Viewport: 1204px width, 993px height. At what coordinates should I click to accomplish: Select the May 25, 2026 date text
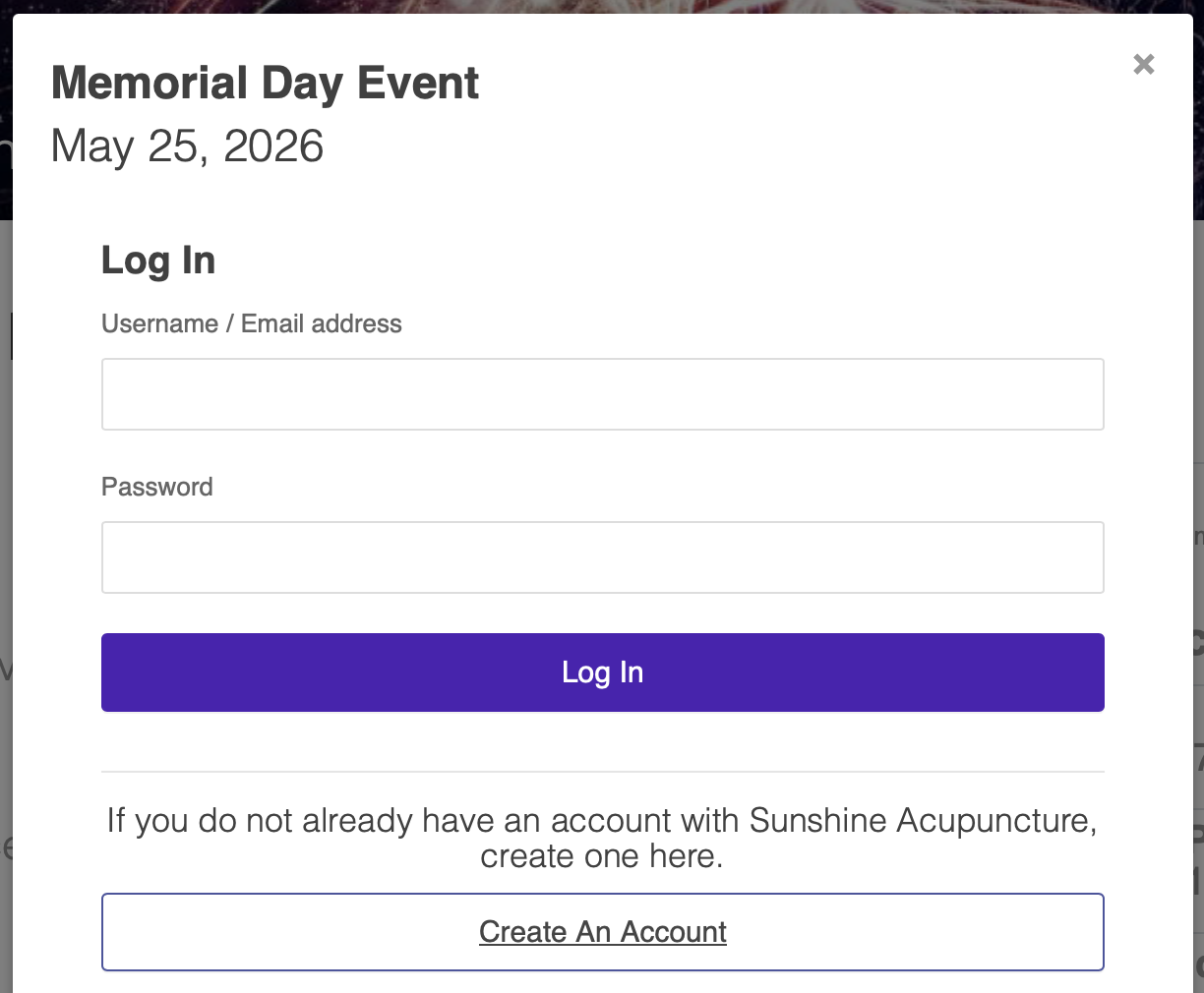click(187, 146)
